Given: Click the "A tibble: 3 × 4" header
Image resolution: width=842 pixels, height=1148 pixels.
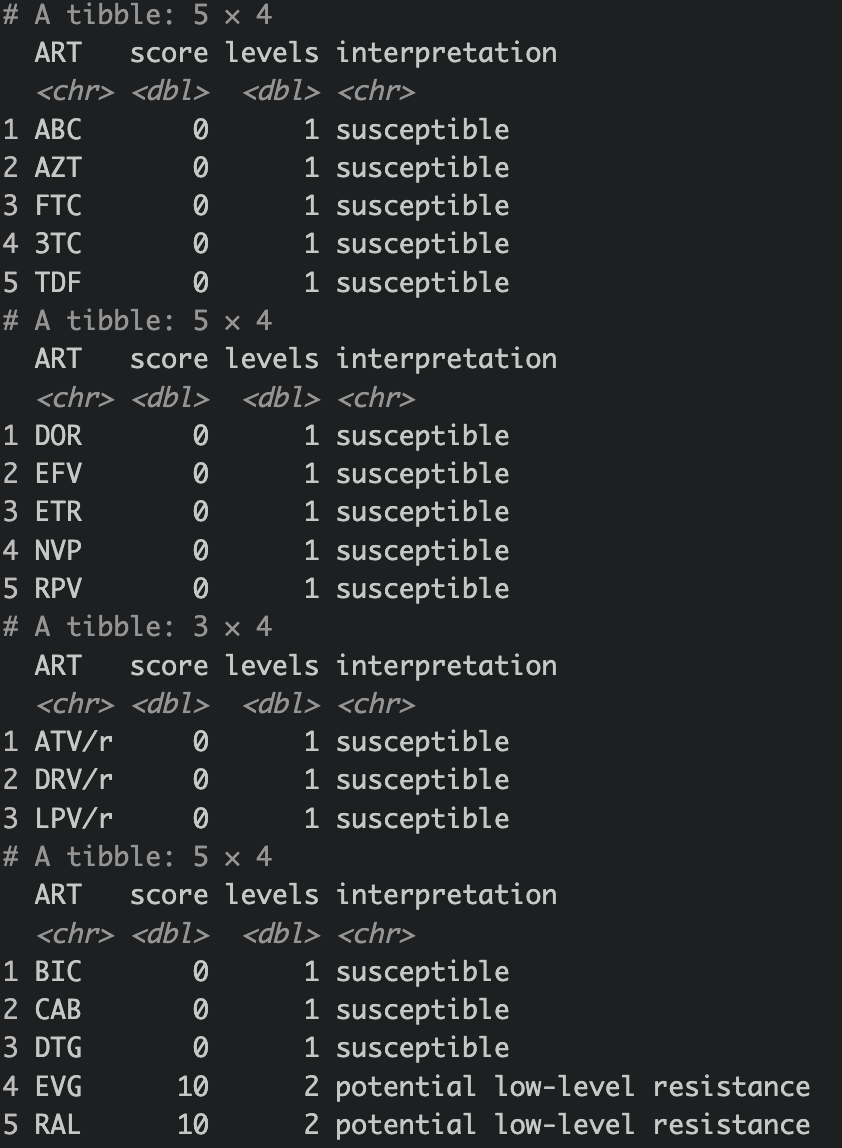Looking at the screenshot, I should 152,627.
